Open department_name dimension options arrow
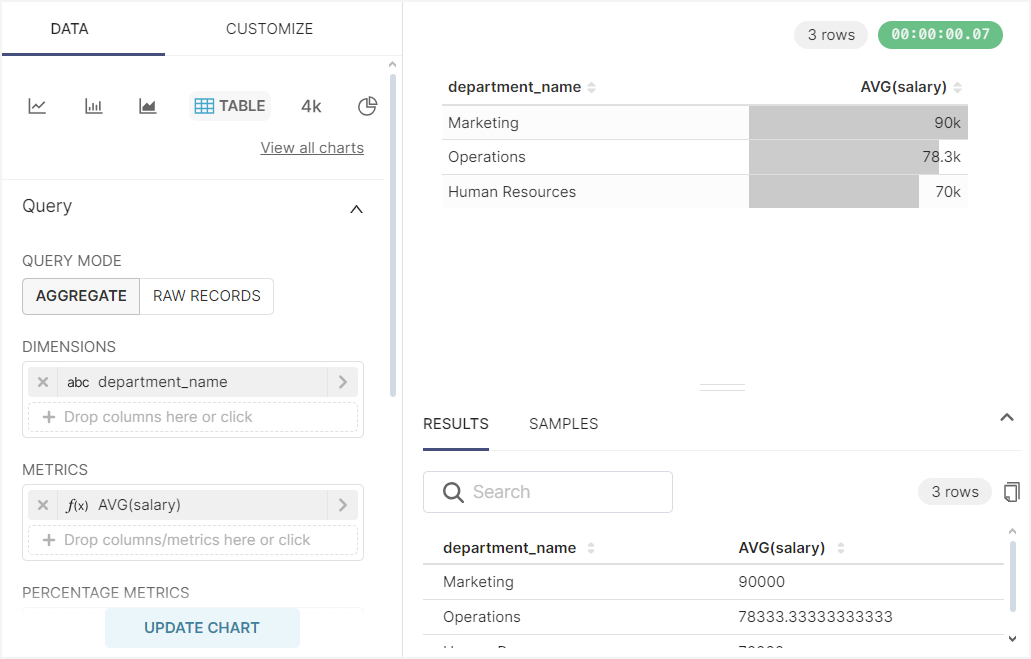Viewport: 1031px width, 659px height. tap(342, 382)
